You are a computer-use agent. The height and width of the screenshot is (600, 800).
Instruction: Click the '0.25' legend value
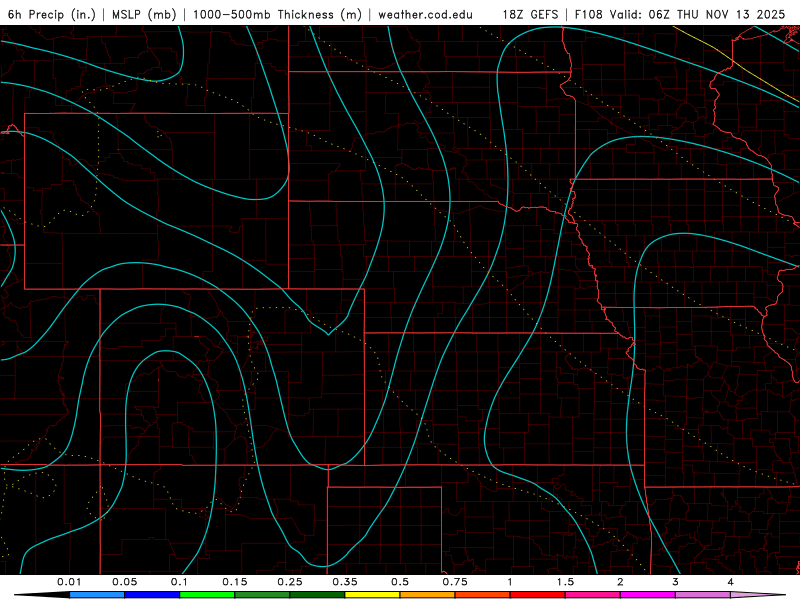point(290,582)
